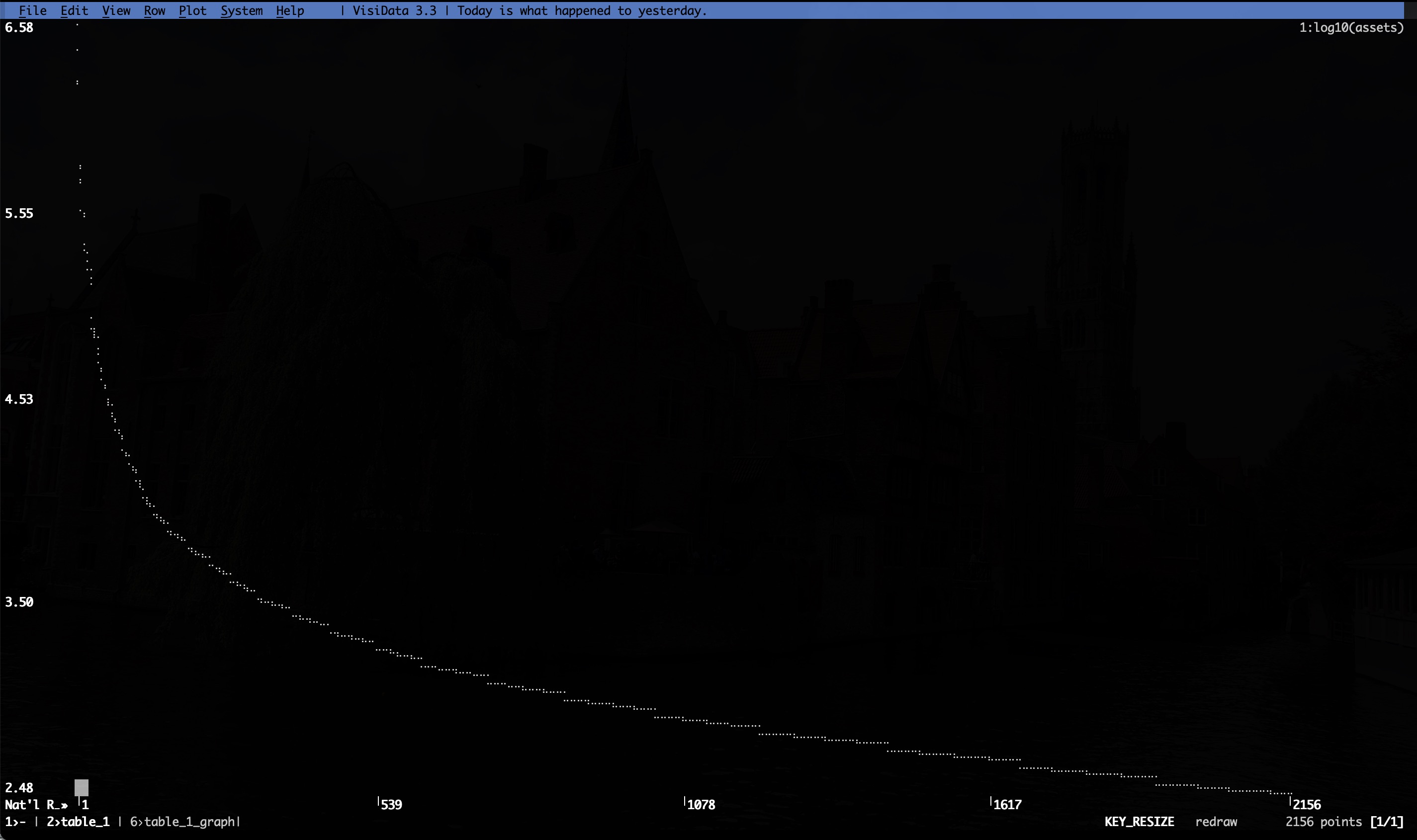This screenshot has height=840, width=1417.
Task: Click the '[1/1]' page indicator
Action: pyautogui.click(x=1387, y=821)
